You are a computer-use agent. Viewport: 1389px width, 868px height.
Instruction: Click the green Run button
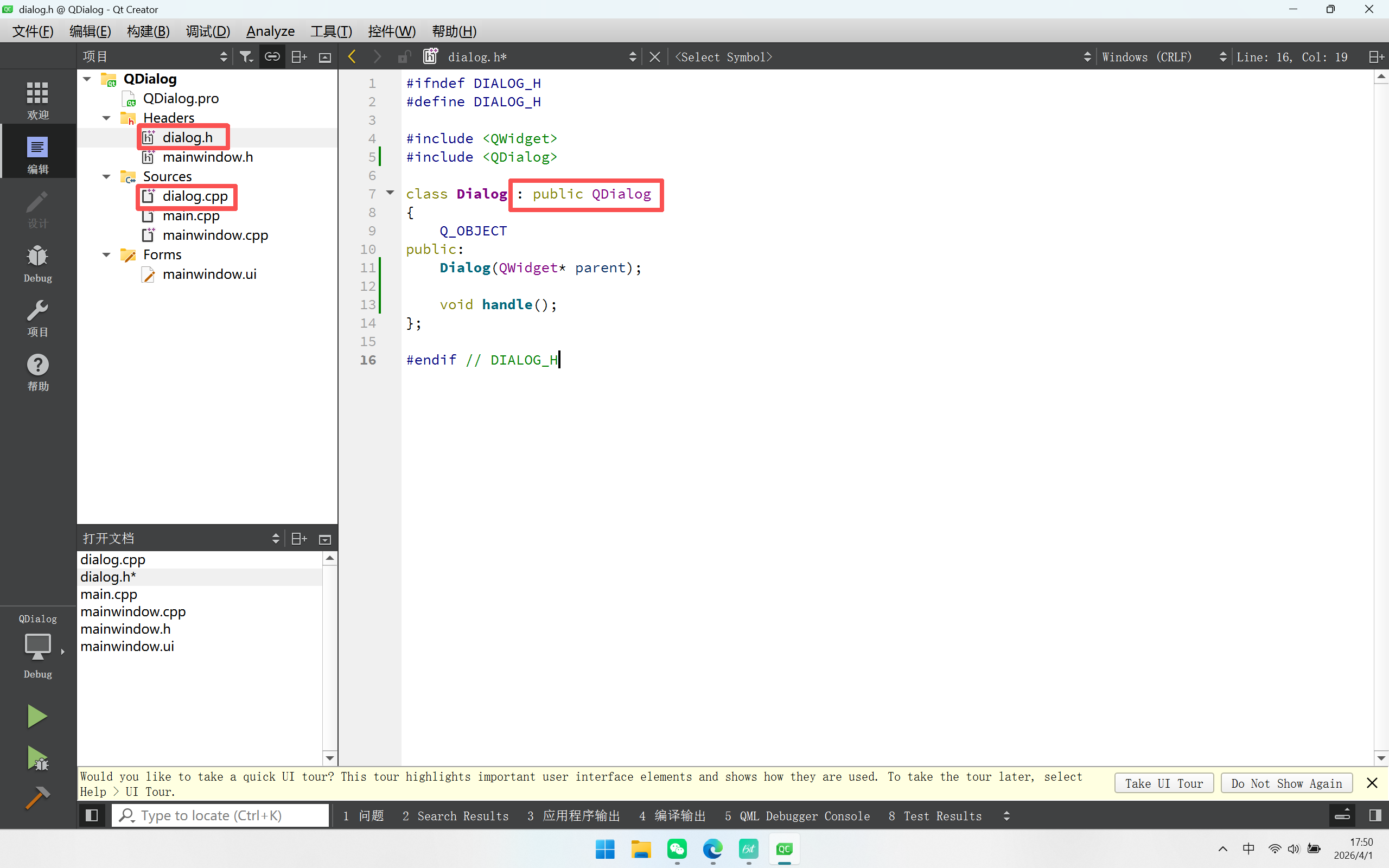37,716
